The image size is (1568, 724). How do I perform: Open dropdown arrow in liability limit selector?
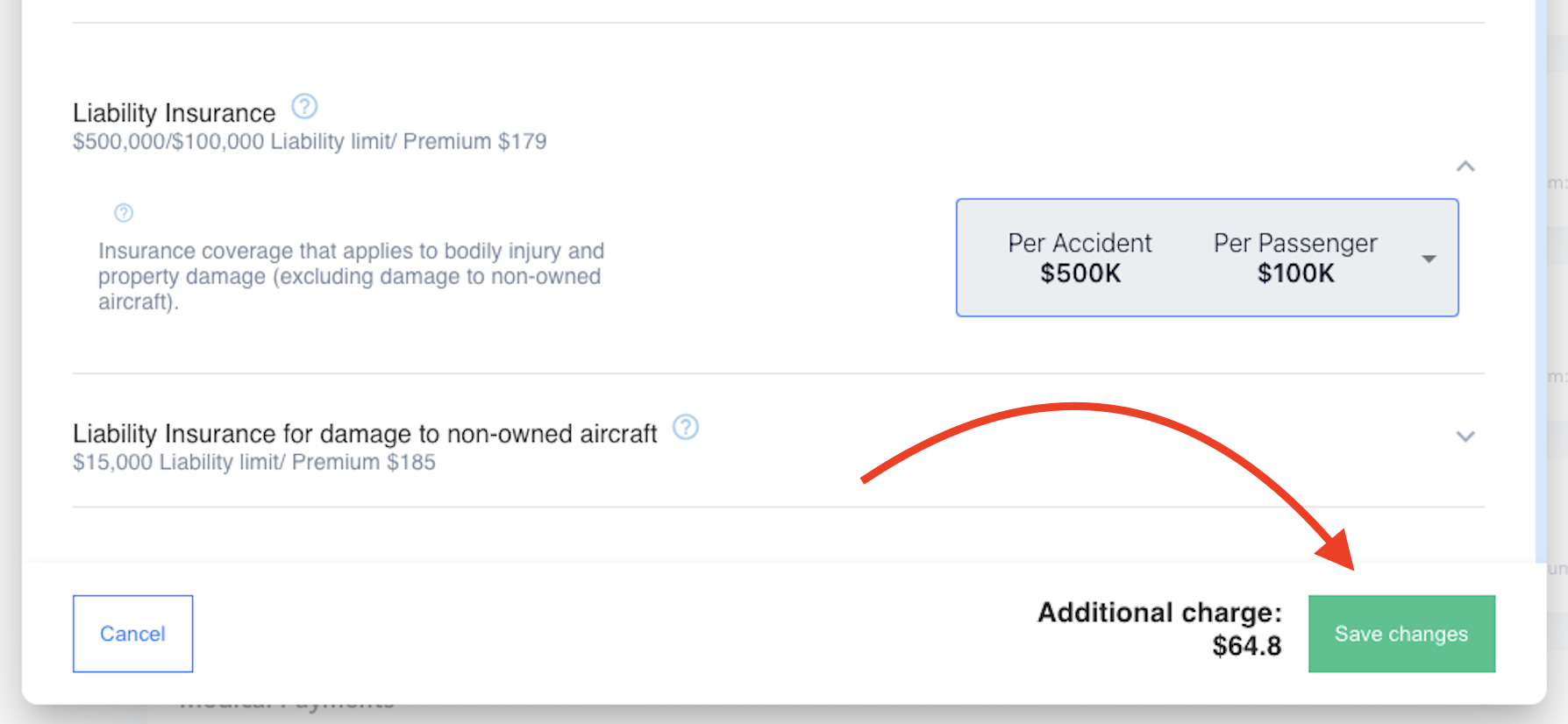1429,259
